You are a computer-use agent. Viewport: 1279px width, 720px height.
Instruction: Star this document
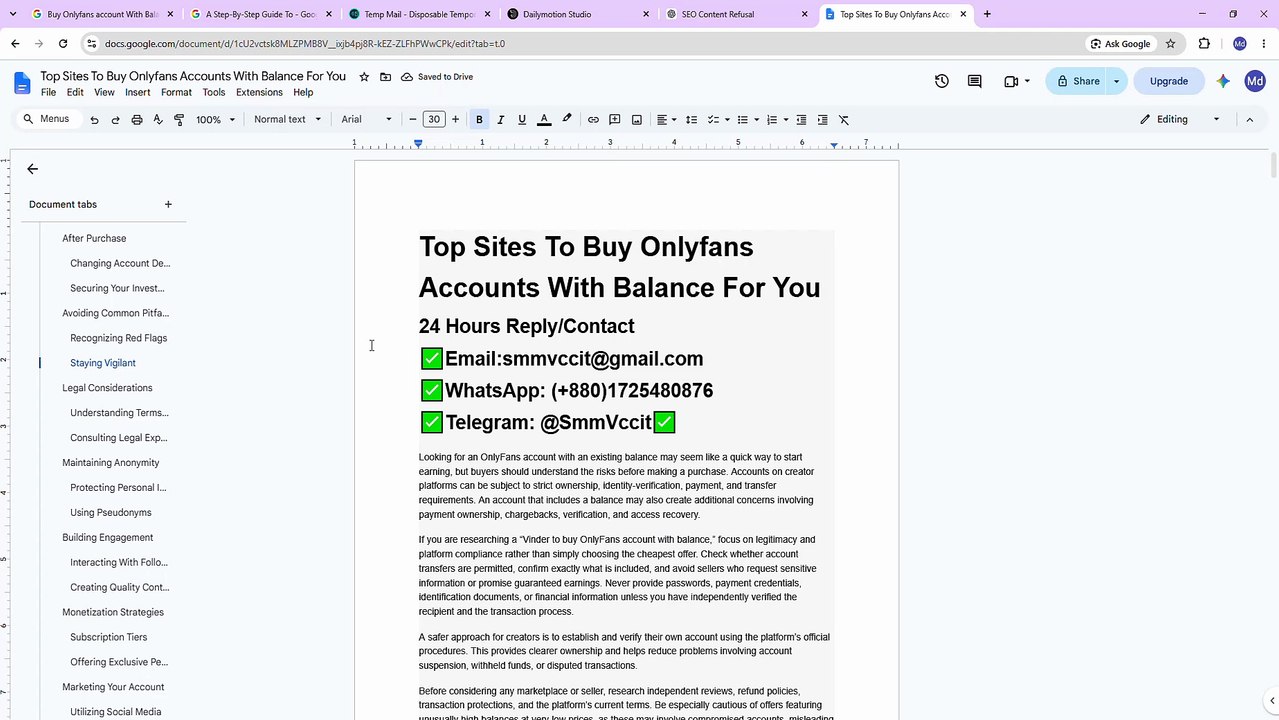(364, 77)
